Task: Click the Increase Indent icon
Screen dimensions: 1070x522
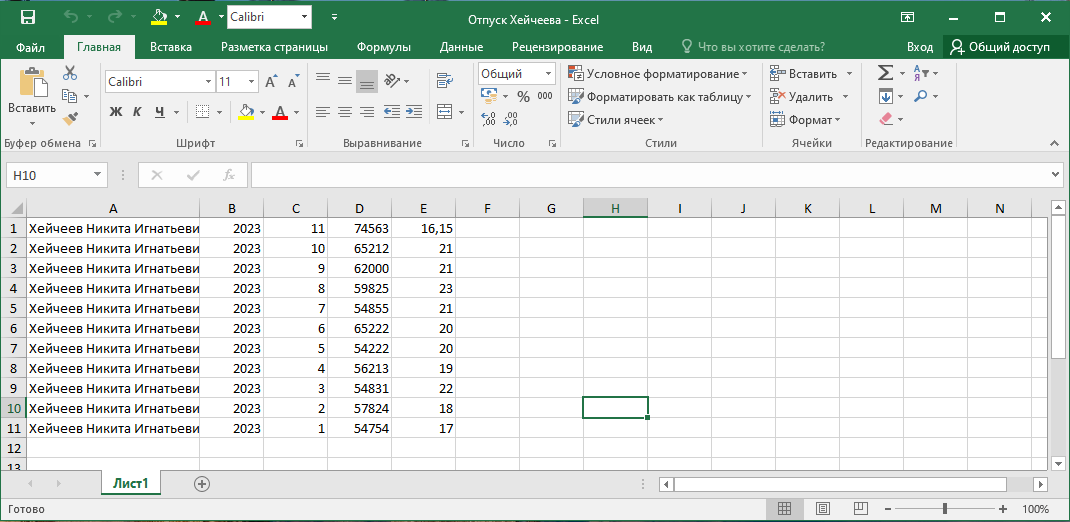Action: pyautogui.click(x=414, y=112)
